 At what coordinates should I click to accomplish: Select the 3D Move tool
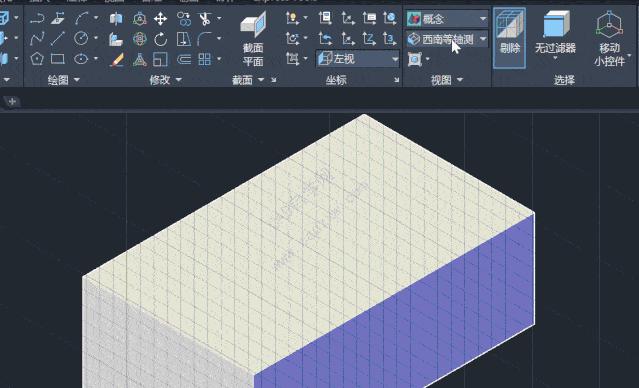coord(140,19)
